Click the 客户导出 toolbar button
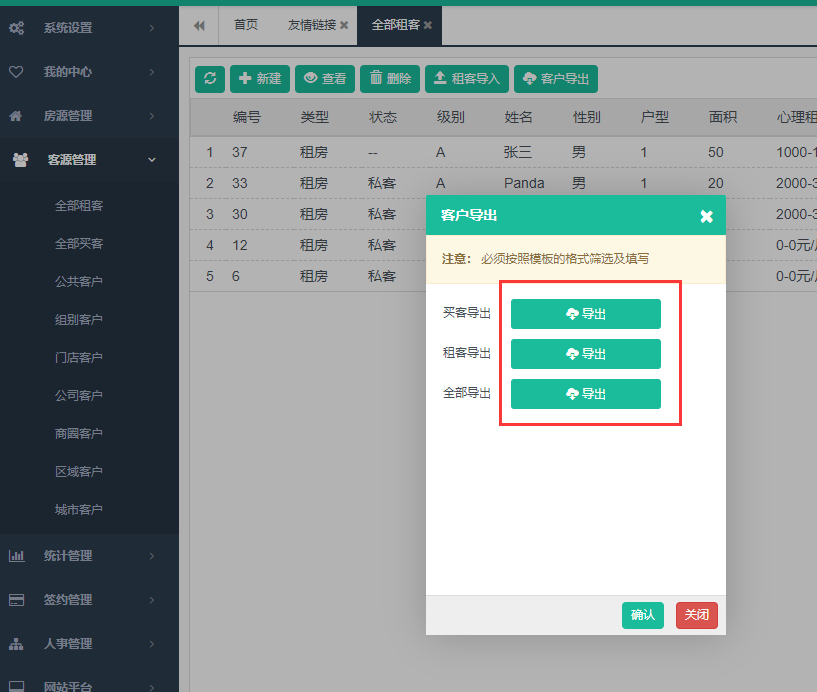817x692 pixels. (555, 79)
